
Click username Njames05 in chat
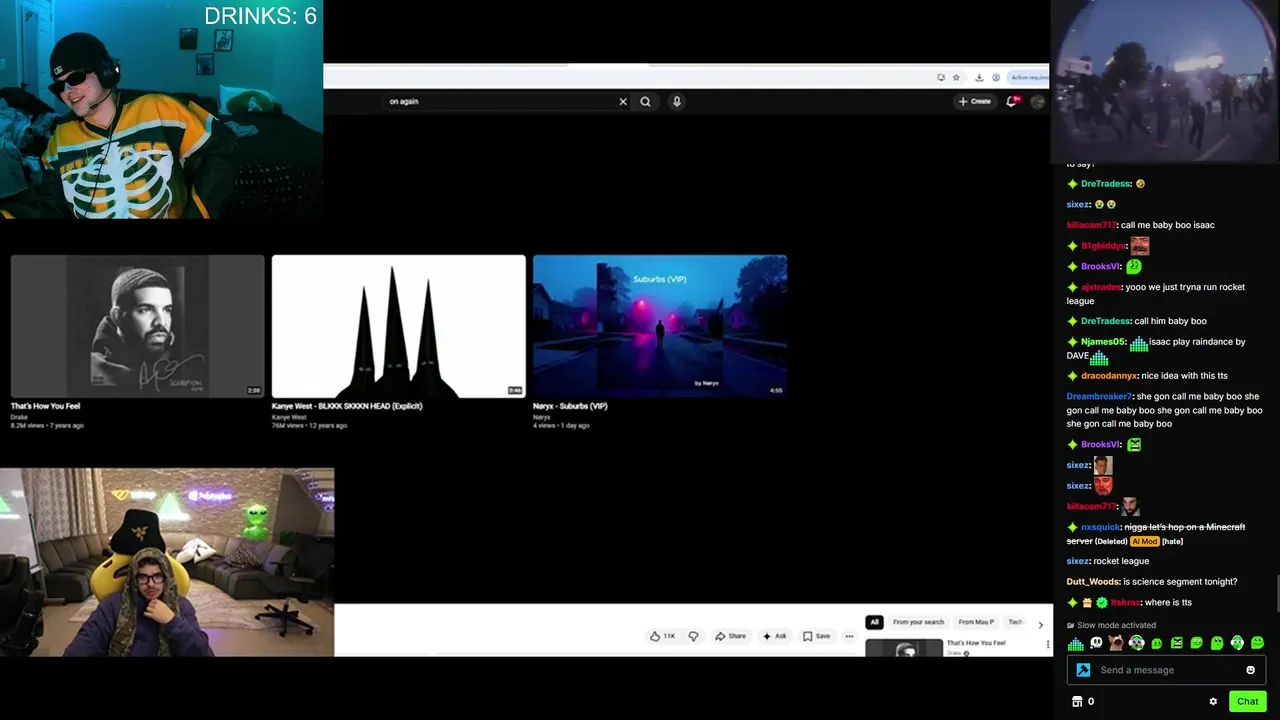pos(1103,342)
